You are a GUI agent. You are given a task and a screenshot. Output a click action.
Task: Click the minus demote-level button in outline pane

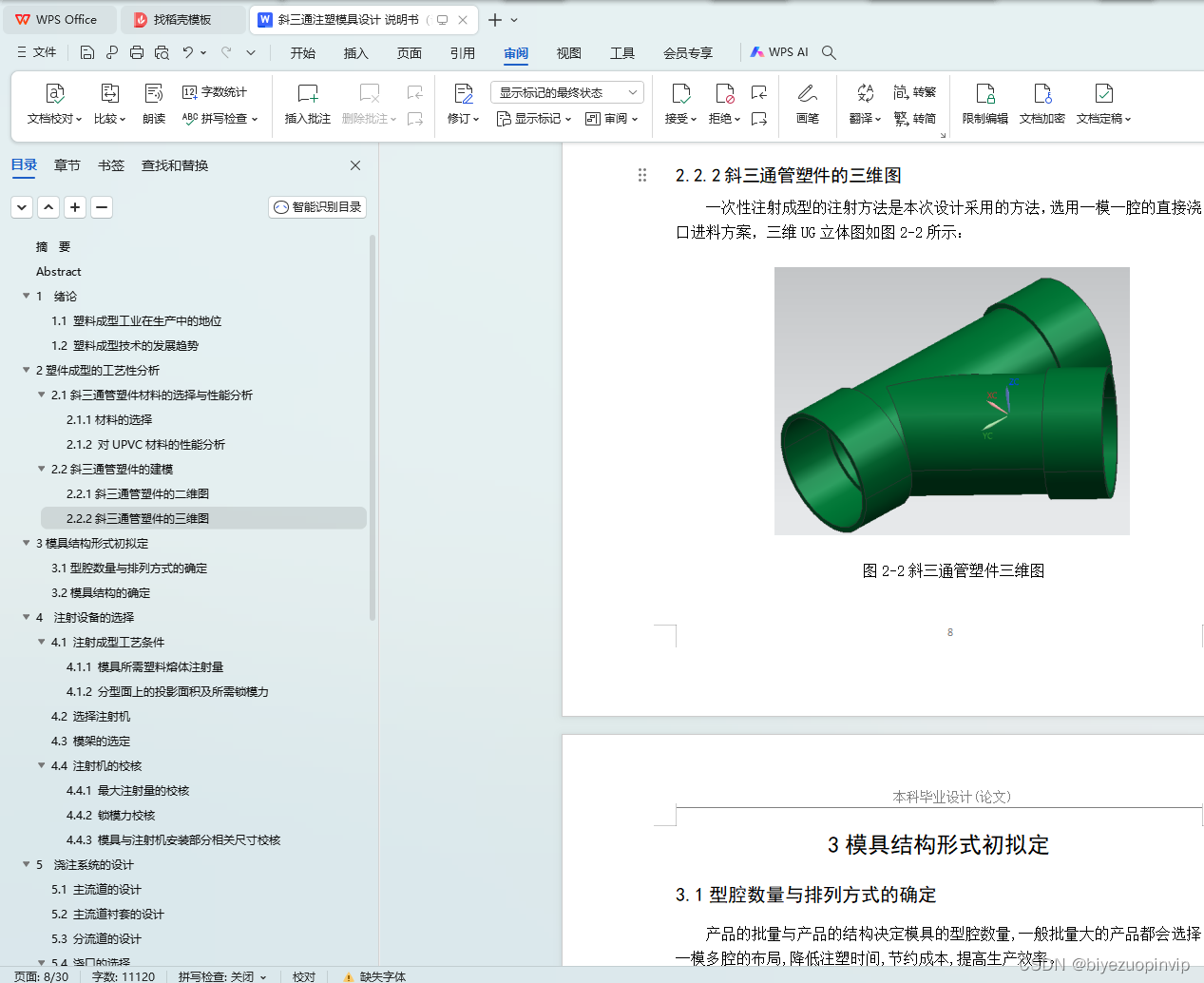(102, 207)
